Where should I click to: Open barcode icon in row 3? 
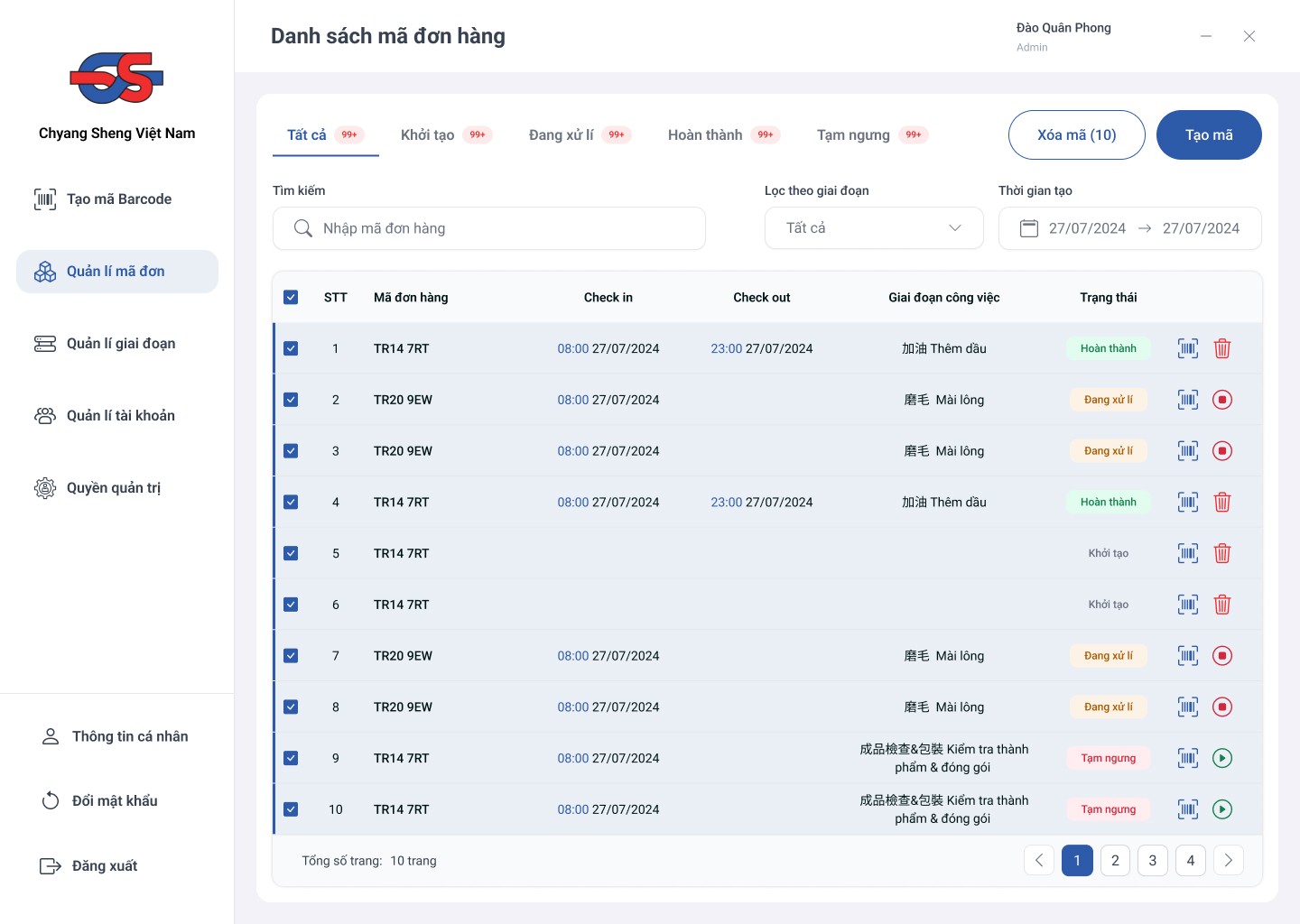(x=1188, y=451)
